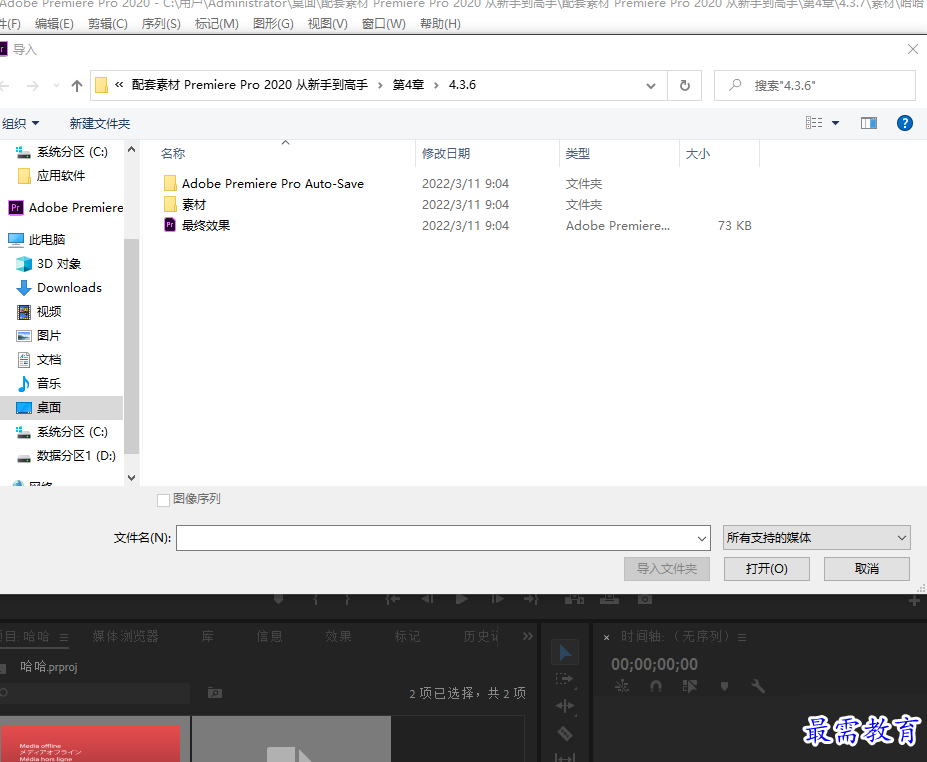Image resolution: width=927 pixels, height=762 pixels.
Task: Select the Selection tool arrow
Action: pos(565,653)
